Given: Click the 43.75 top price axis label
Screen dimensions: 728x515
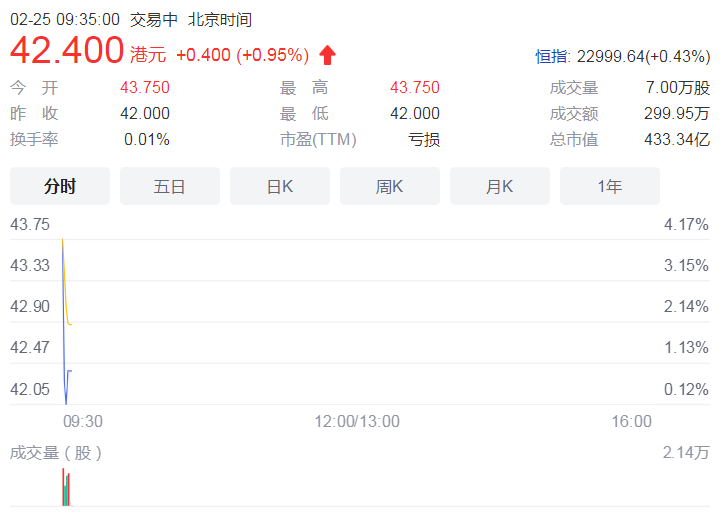Looking at the screenshot, I should pos(30,224).
